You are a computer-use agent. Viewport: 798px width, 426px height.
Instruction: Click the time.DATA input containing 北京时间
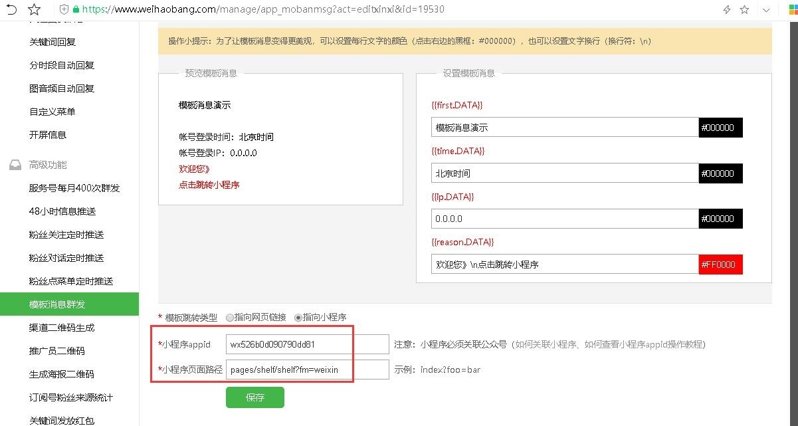point(565,174)
